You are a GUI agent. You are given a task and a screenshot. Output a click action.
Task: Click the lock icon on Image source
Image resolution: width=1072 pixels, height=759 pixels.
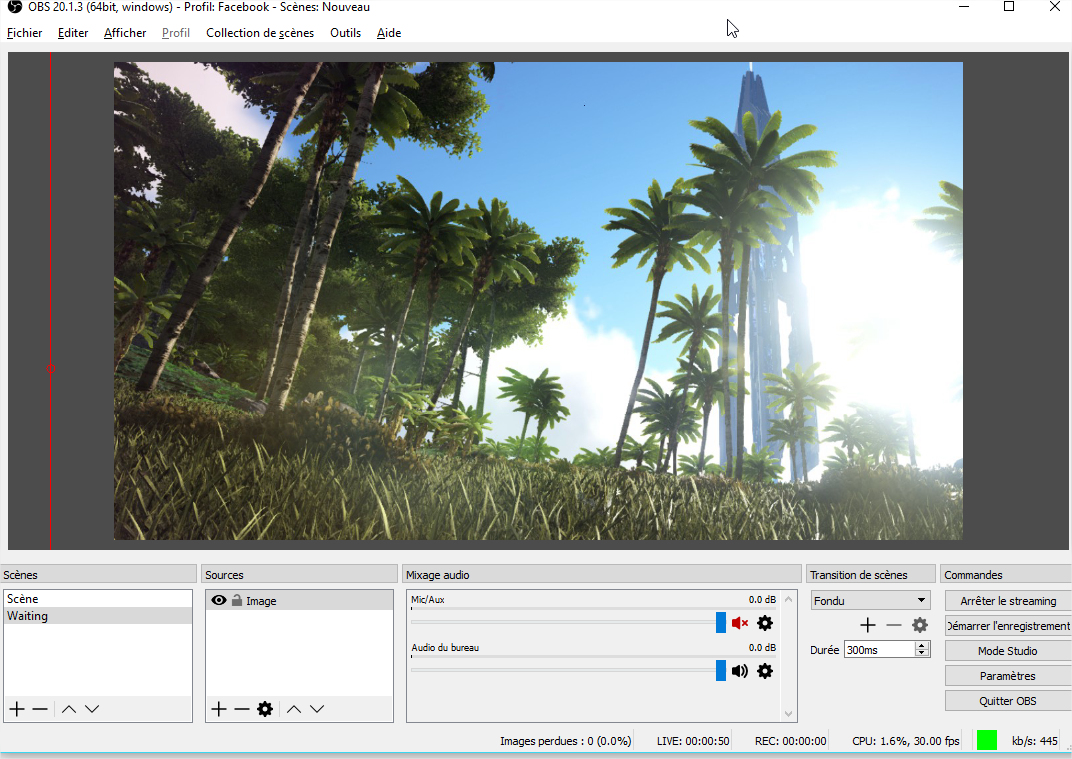pos(237,600)
